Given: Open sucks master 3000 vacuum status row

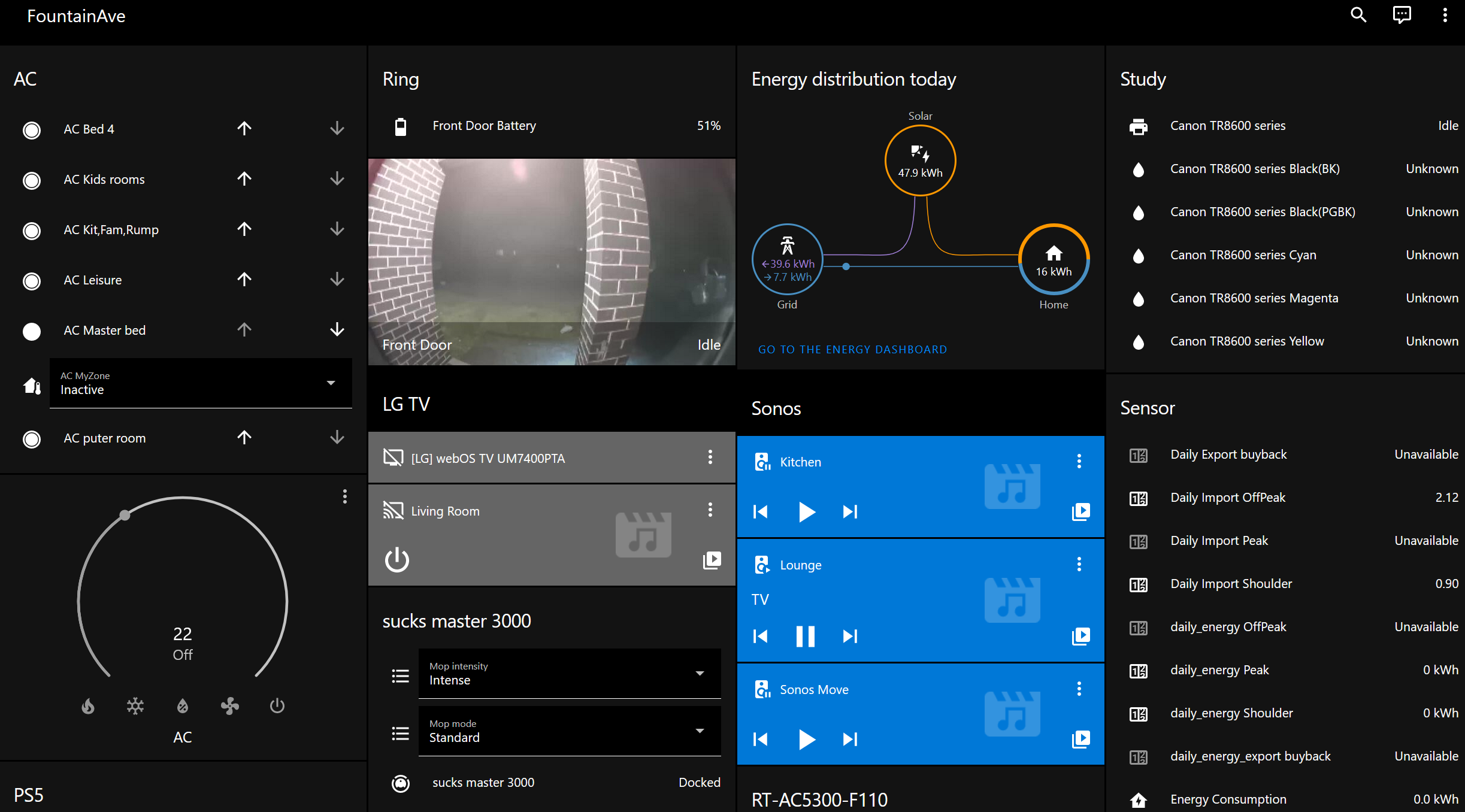Looking at the screenshot, I should point(552,783).
